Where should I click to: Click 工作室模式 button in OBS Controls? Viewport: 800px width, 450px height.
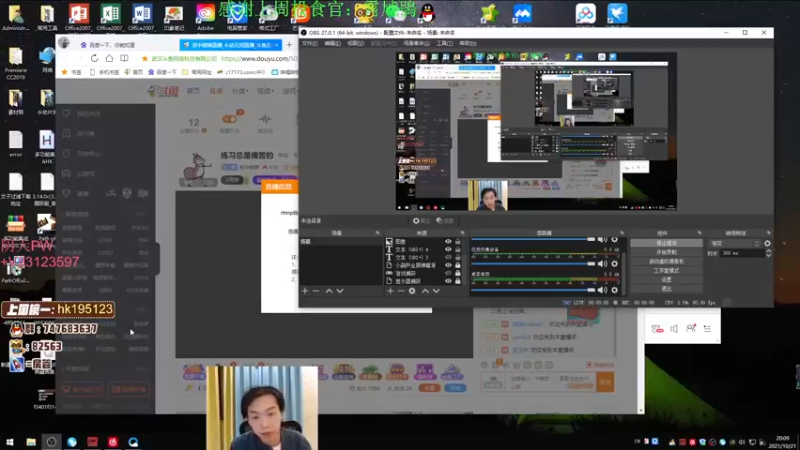coord(666,270)
